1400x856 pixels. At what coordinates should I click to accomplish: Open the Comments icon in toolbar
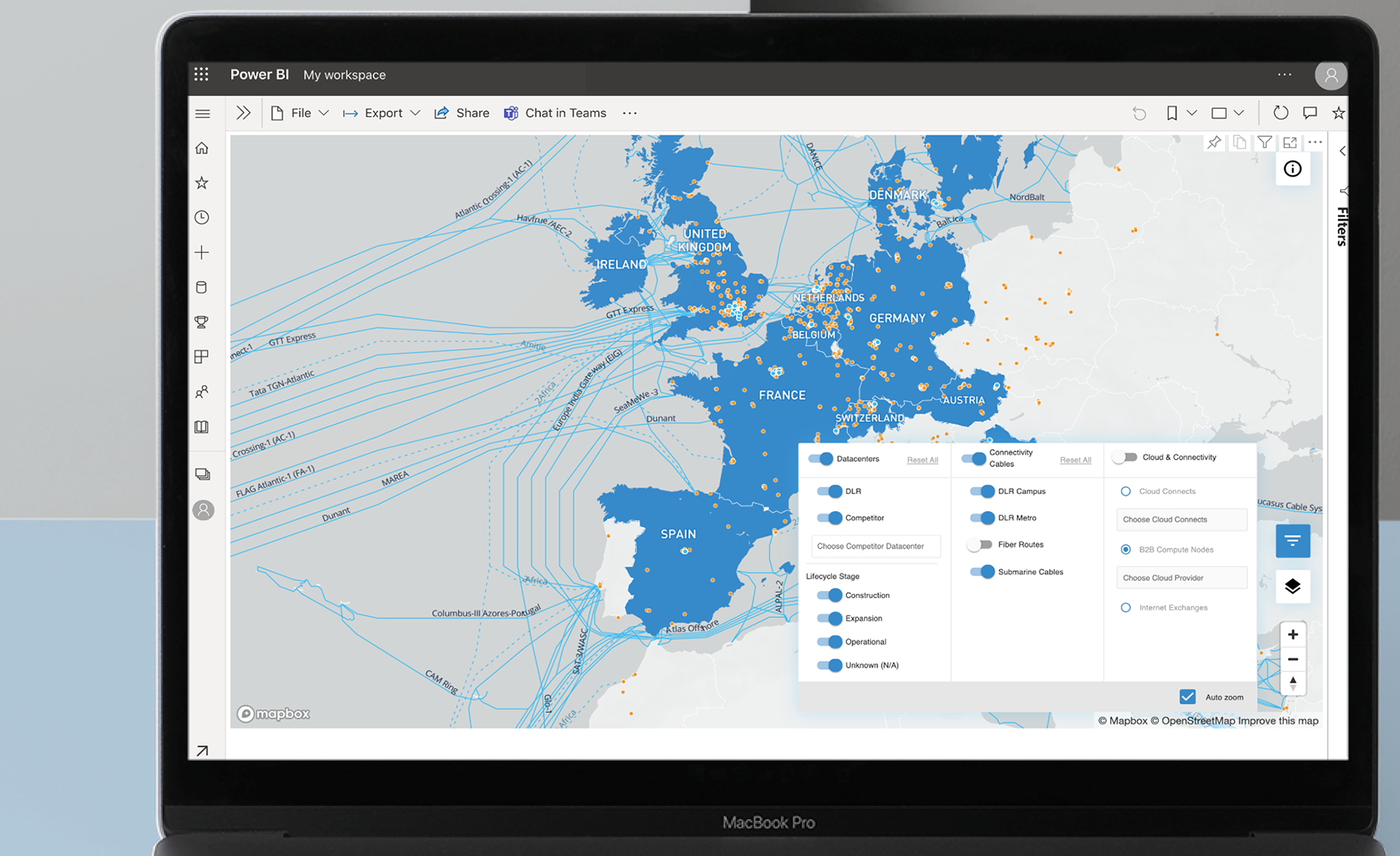click(1310, 113)
